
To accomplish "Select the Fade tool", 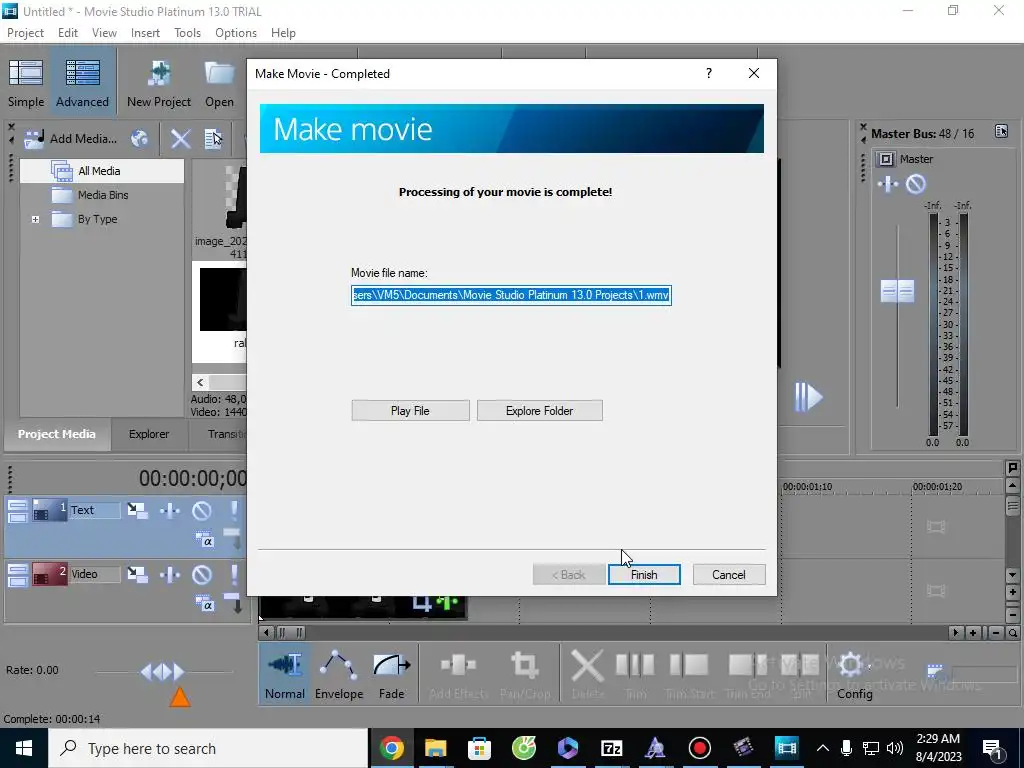I will coord(391,675).
